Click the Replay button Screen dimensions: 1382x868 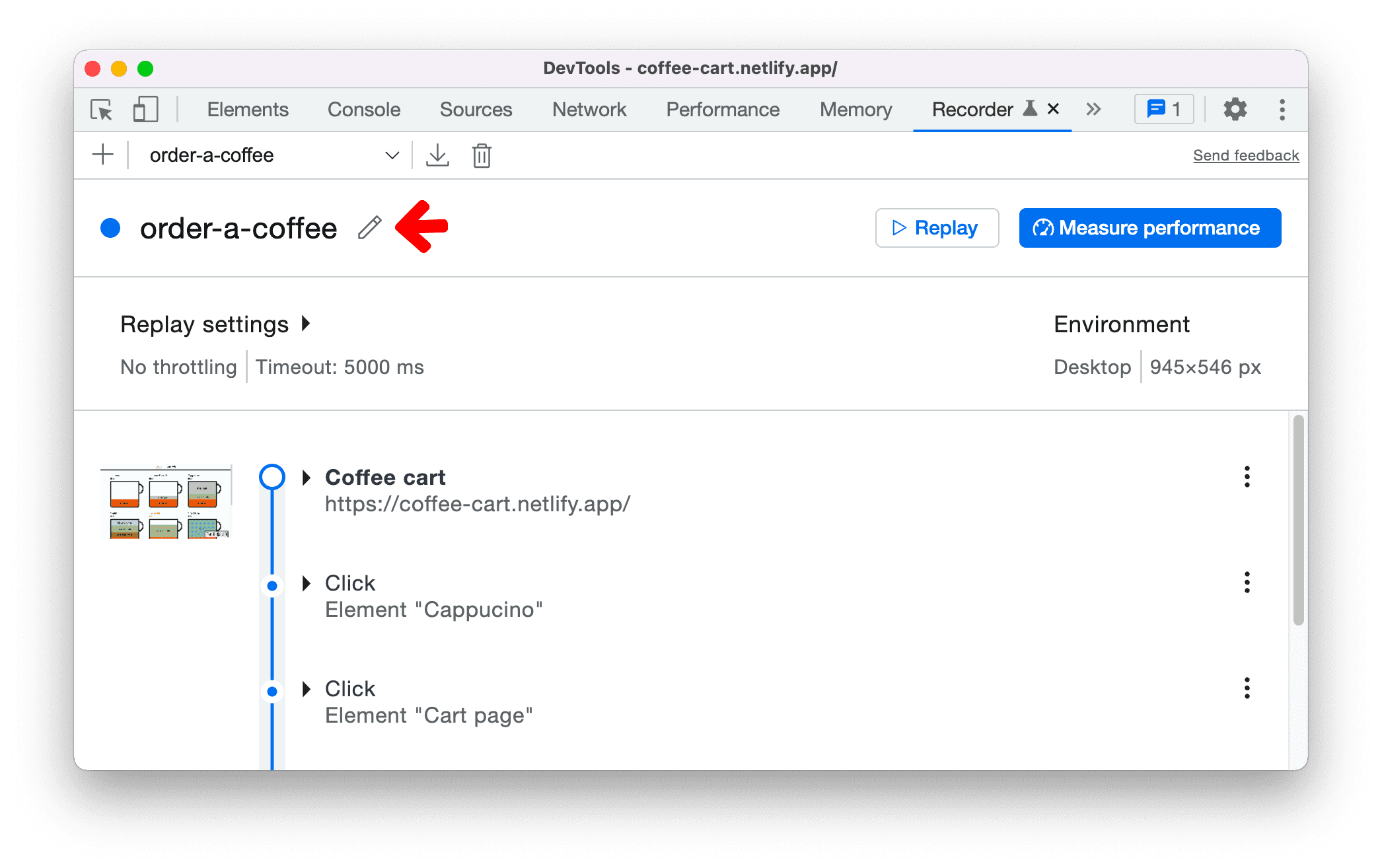point(935,228)
